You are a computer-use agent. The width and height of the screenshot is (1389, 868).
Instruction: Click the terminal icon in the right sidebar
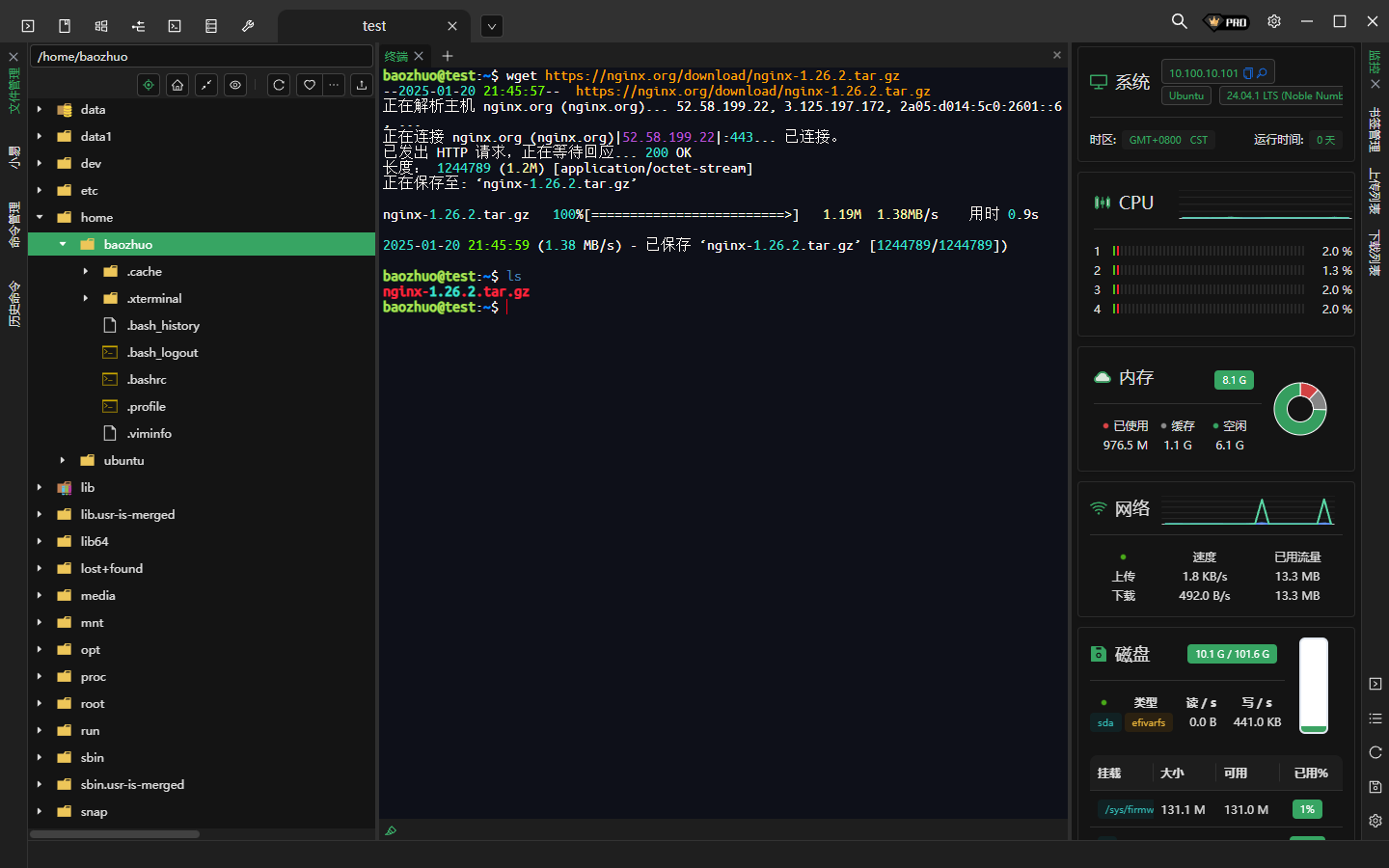pos(1375,684)
